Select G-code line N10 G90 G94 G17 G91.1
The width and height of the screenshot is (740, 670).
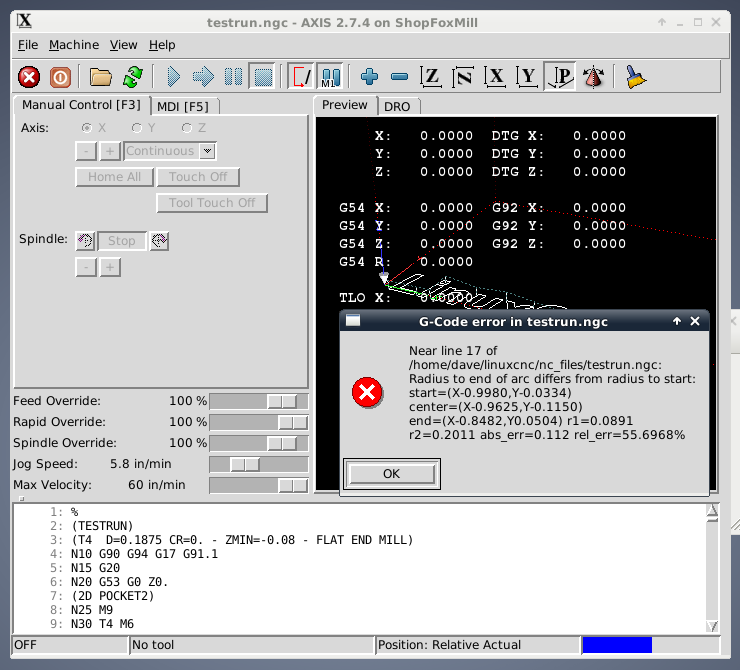pyautogui.click(x=144, y=554)
